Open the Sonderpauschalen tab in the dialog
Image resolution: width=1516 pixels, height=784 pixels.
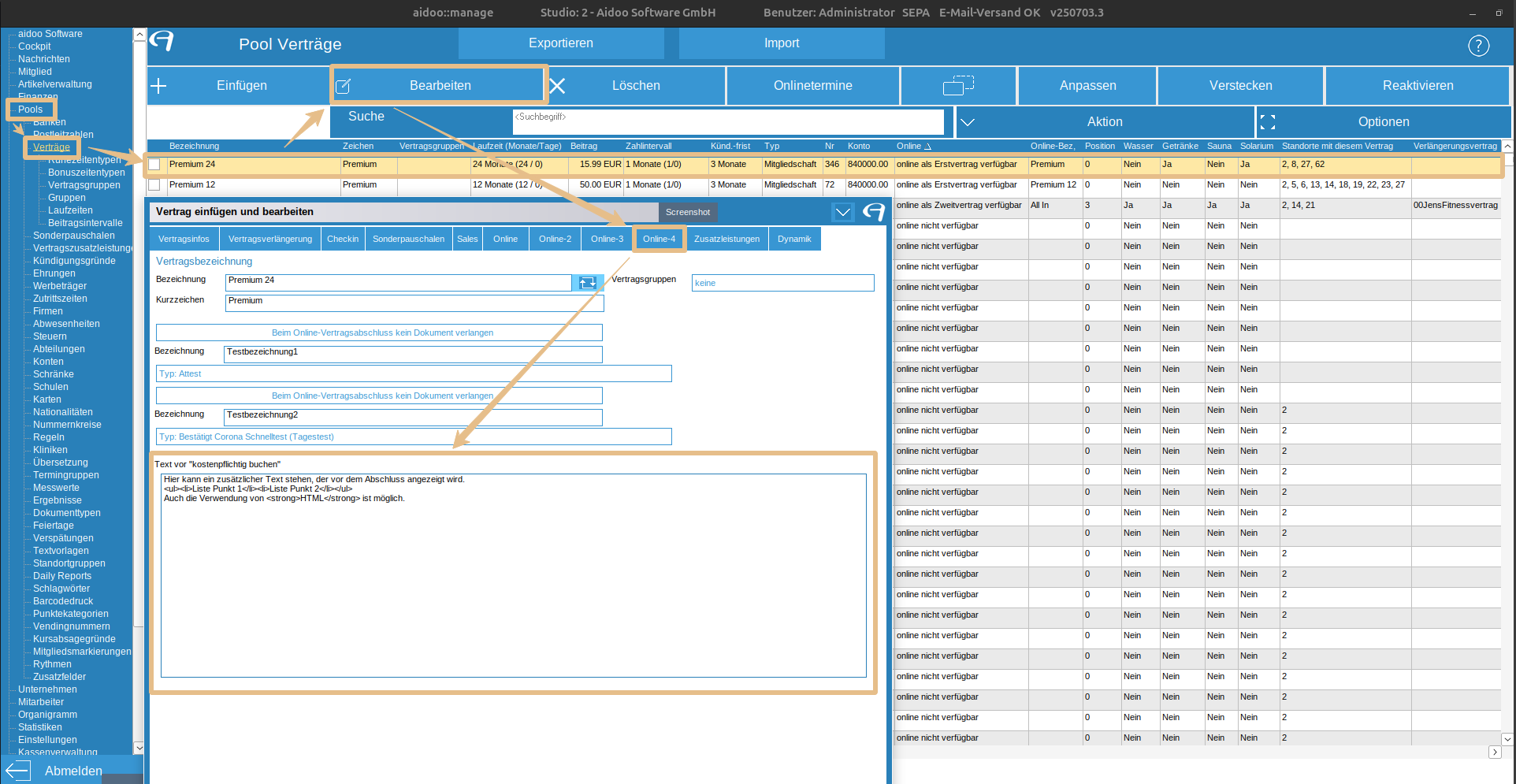coord(408,239)
